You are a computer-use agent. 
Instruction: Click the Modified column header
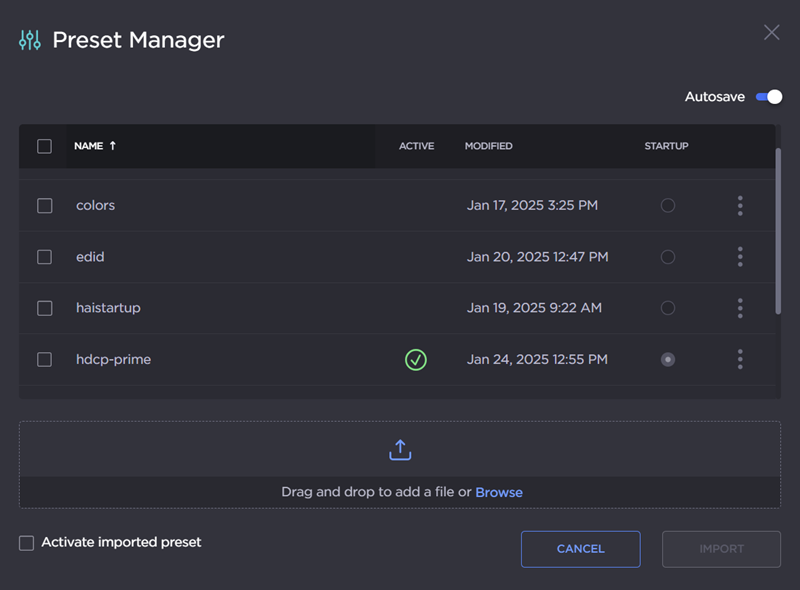click(x=488, y=146)
